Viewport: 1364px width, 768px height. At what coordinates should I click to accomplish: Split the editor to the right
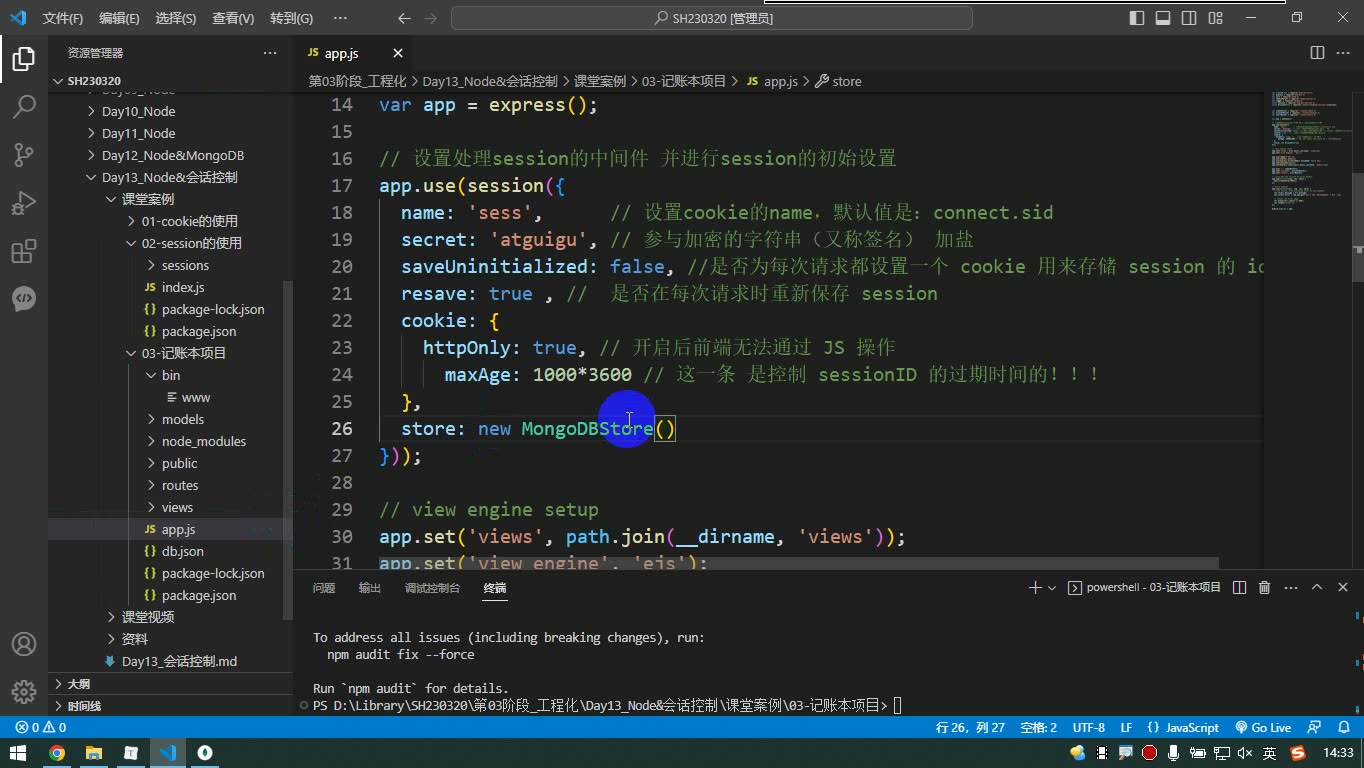click(1317, 53)
